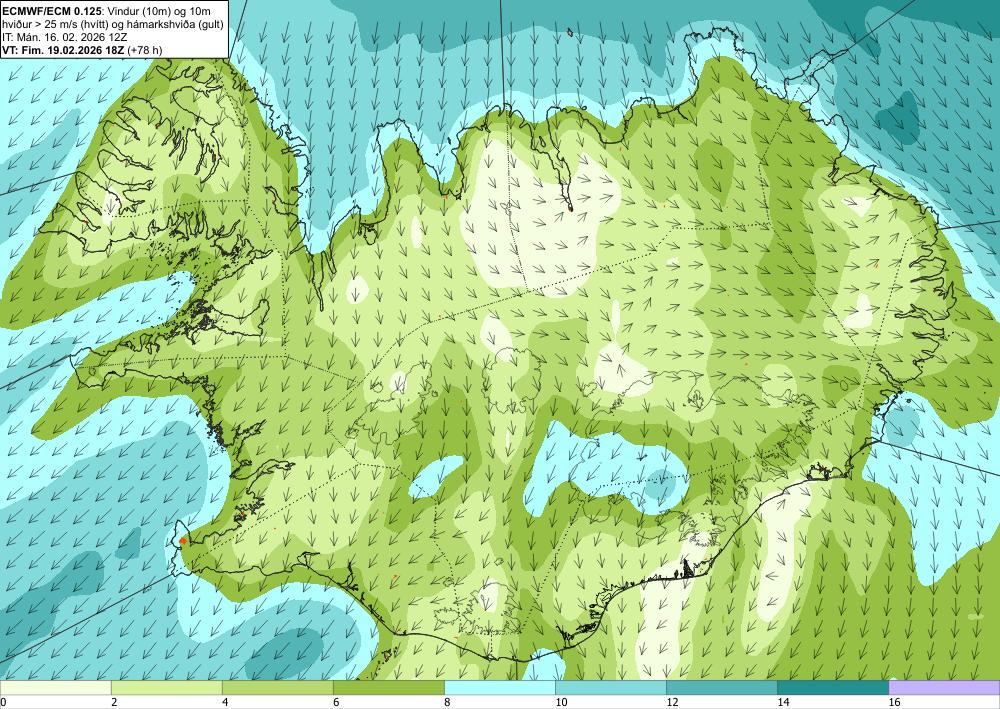
Task: Click the "ECMWF/ECM 0.125" model title text
Action: point(52,11)
